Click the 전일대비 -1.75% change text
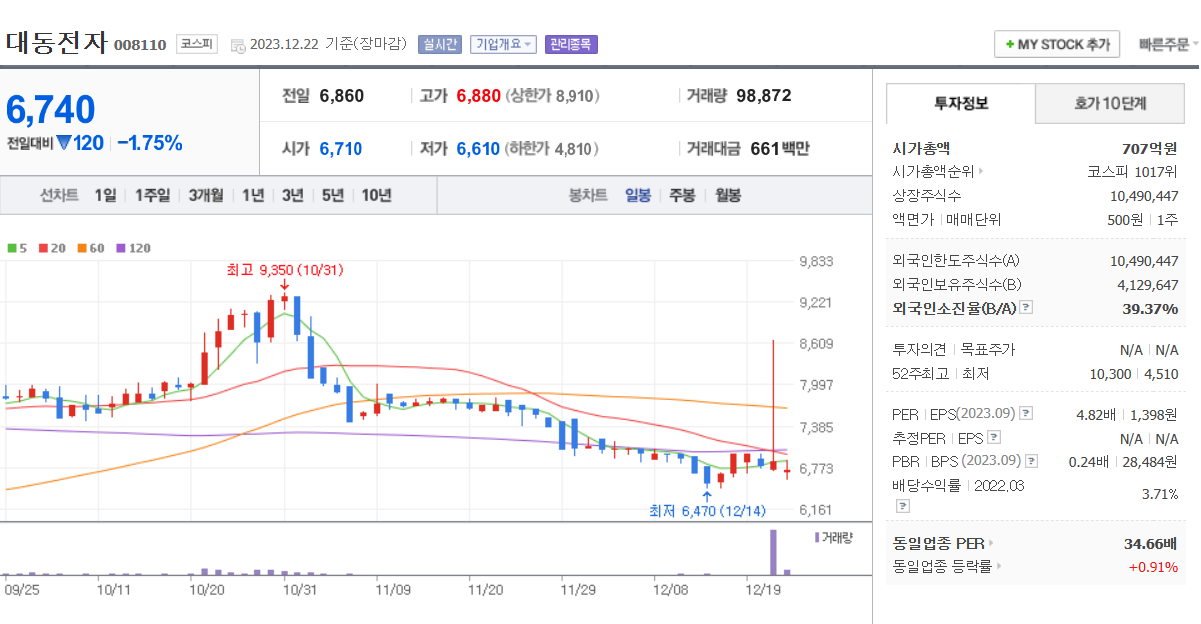This screenshot has height=624, width=1201. [150, 143]
